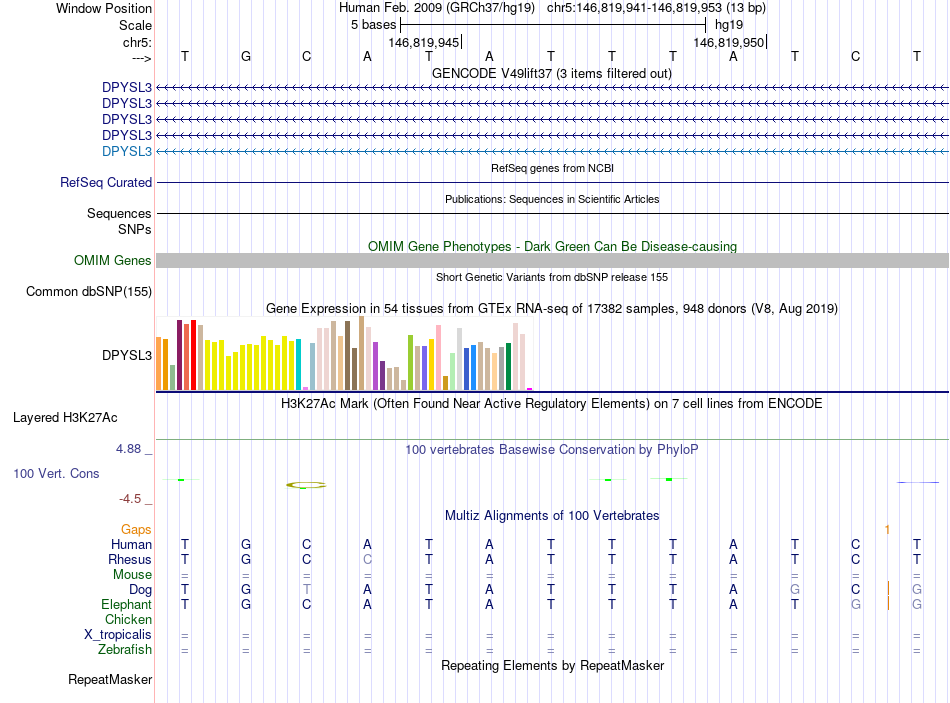Screen dimensions: 950x703
Task: Click the Window Position track label
Action: pyautogui.click(x=104, y=8)
